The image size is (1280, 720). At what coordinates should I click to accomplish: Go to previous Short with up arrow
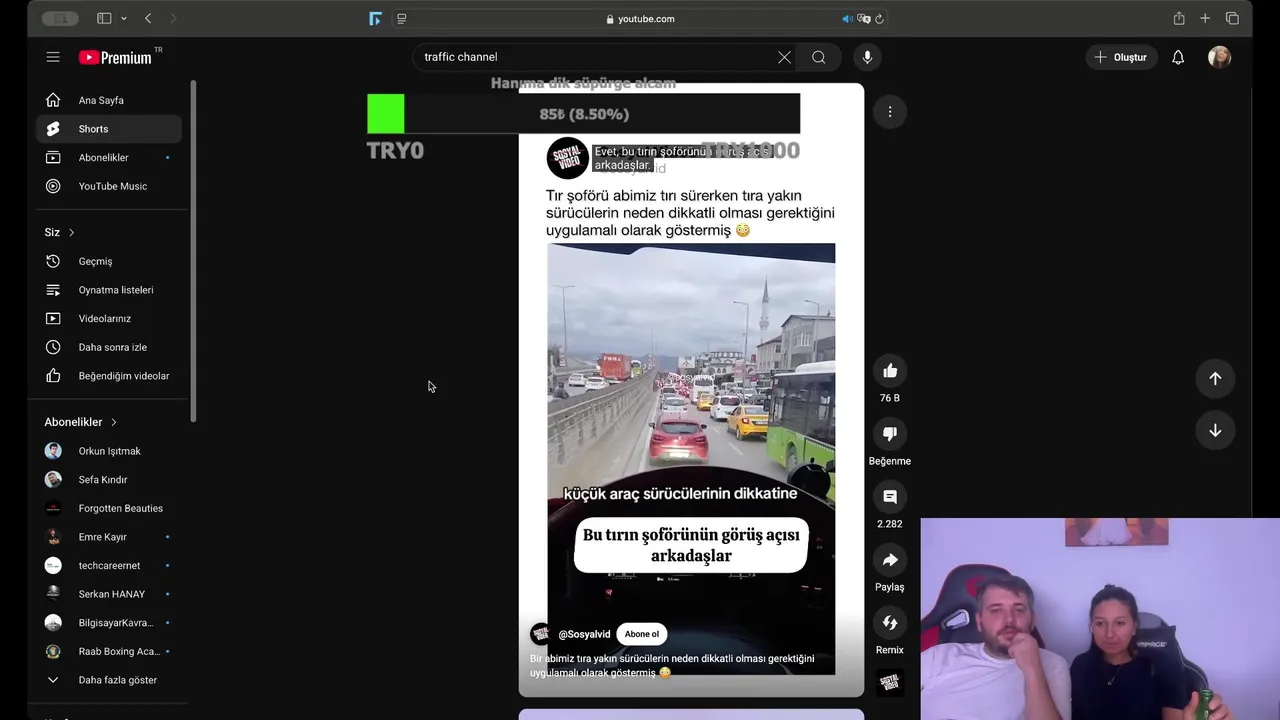1215,378
